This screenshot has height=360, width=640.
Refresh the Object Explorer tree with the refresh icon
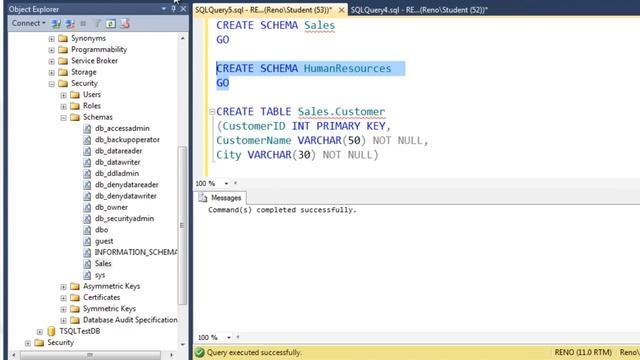click(x=111, y=24)
